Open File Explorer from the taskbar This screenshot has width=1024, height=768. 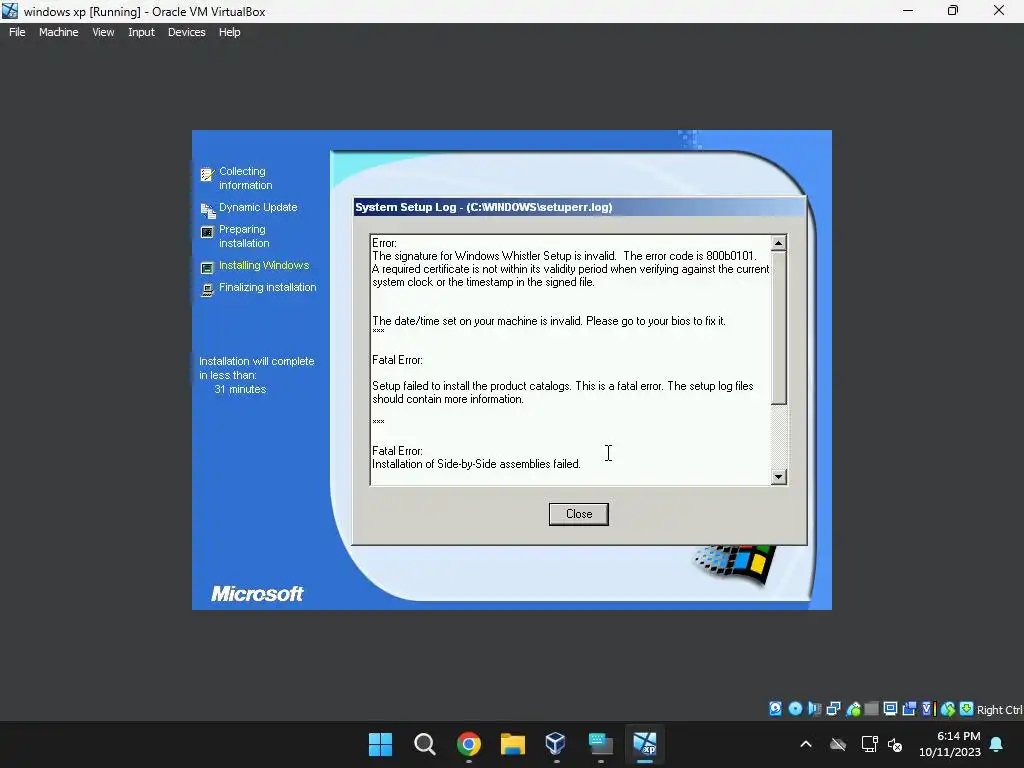pyautogui.click(x=513, y=744)
